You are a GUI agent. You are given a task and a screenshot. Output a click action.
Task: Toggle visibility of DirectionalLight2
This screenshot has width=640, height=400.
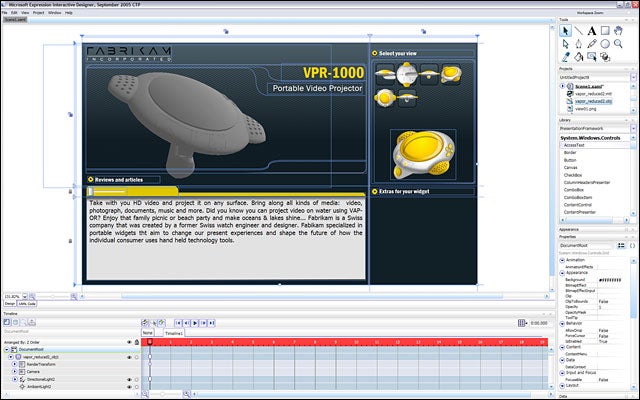click(129, 380)
